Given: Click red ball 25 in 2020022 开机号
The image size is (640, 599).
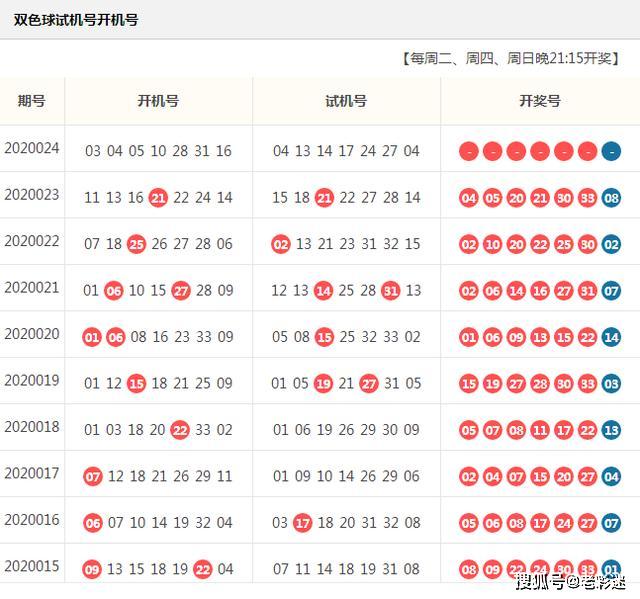Looking at the screenshot, I should [x=136, y=244].
